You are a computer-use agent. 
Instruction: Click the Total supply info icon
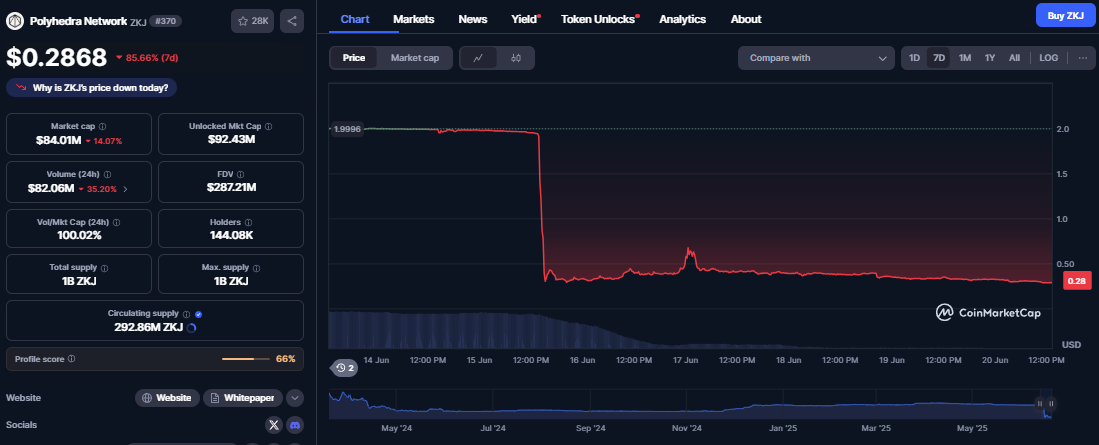pos(104,268)
